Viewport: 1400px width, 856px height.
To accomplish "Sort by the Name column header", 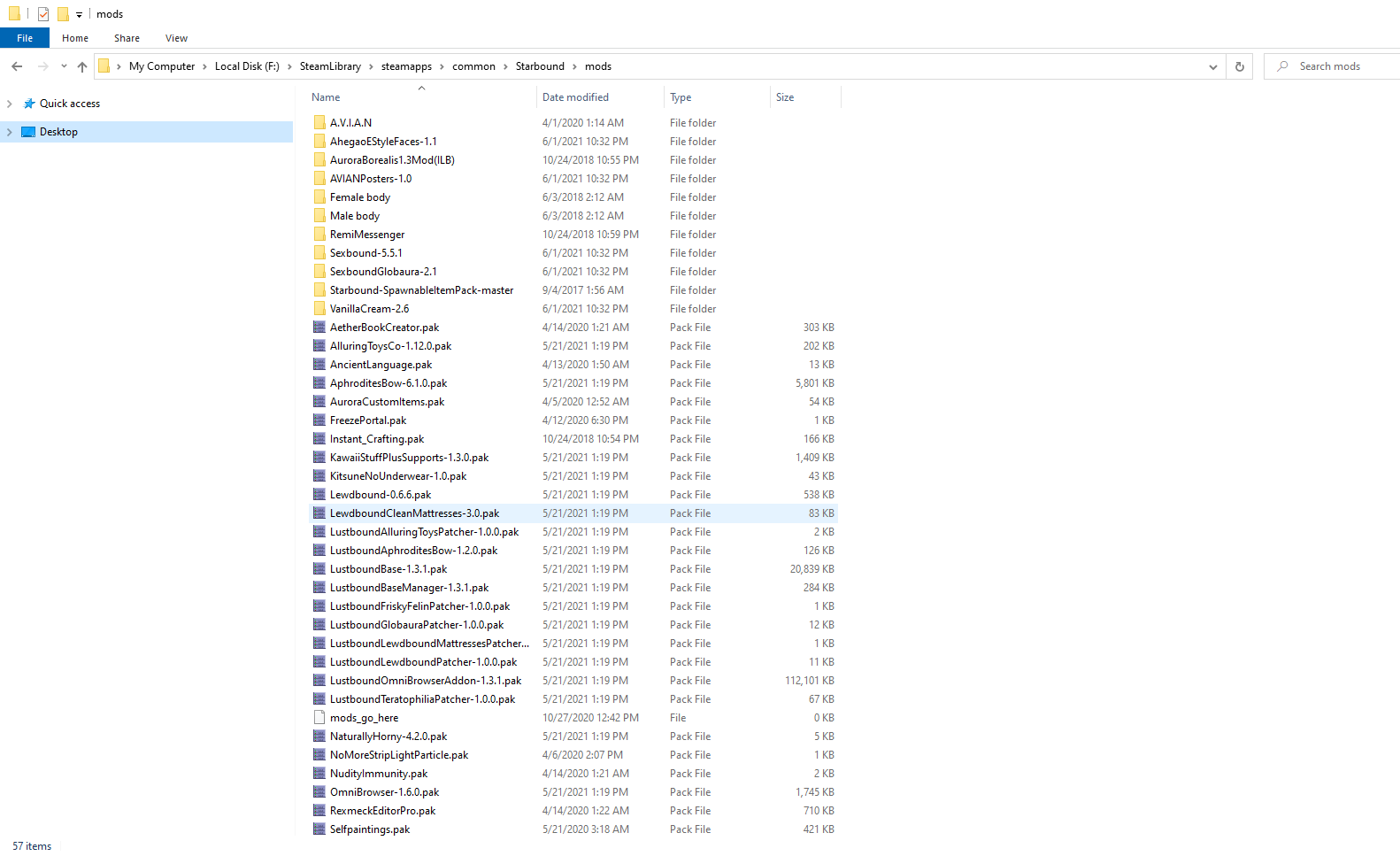I will tap(326, 97).
